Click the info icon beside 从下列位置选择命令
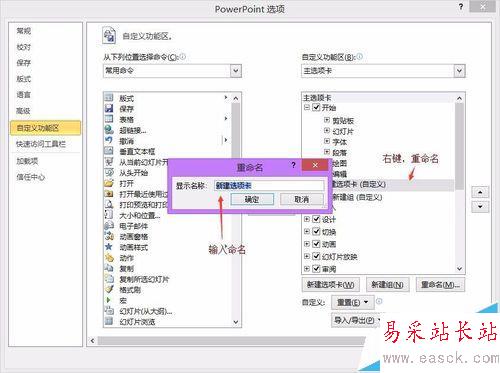The image size is (500, 373). point(183,57)
